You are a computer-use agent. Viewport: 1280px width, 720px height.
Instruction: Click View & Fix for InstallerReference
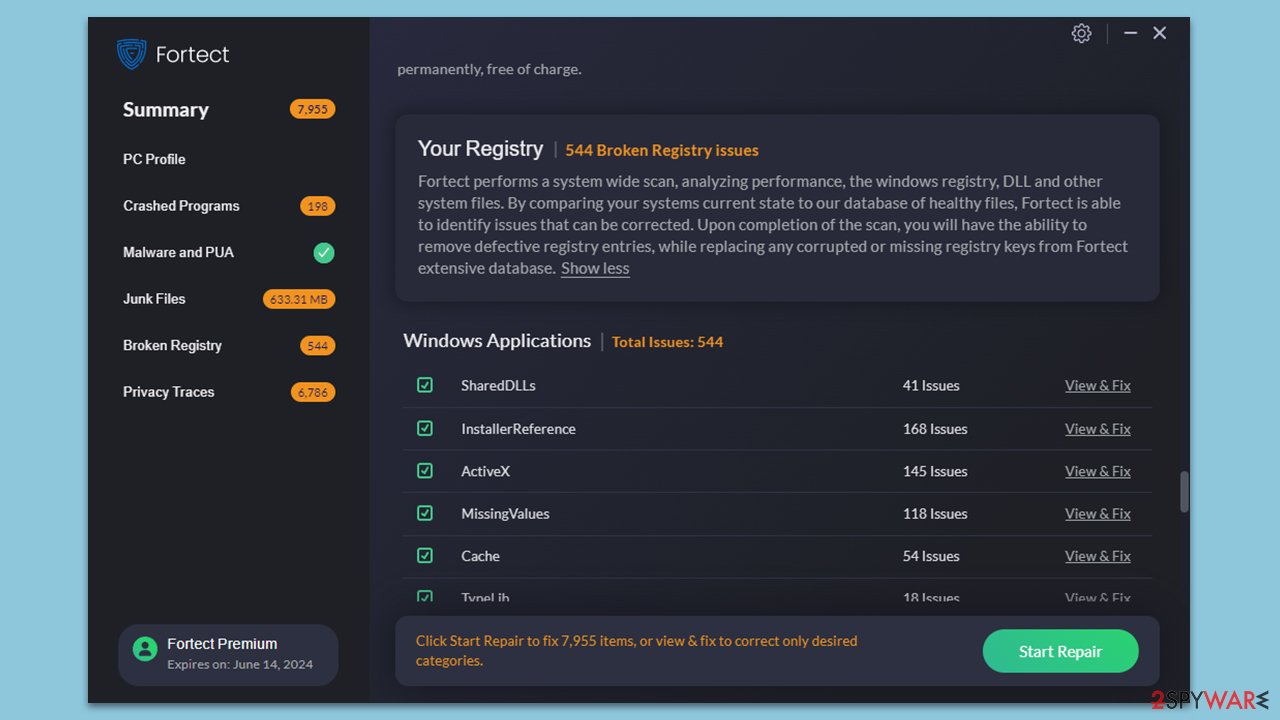[x=1097, y=428]
